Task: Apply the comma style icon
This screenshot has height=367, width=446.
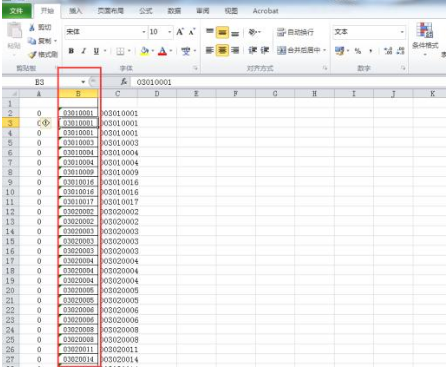Action: click(371, 51)
